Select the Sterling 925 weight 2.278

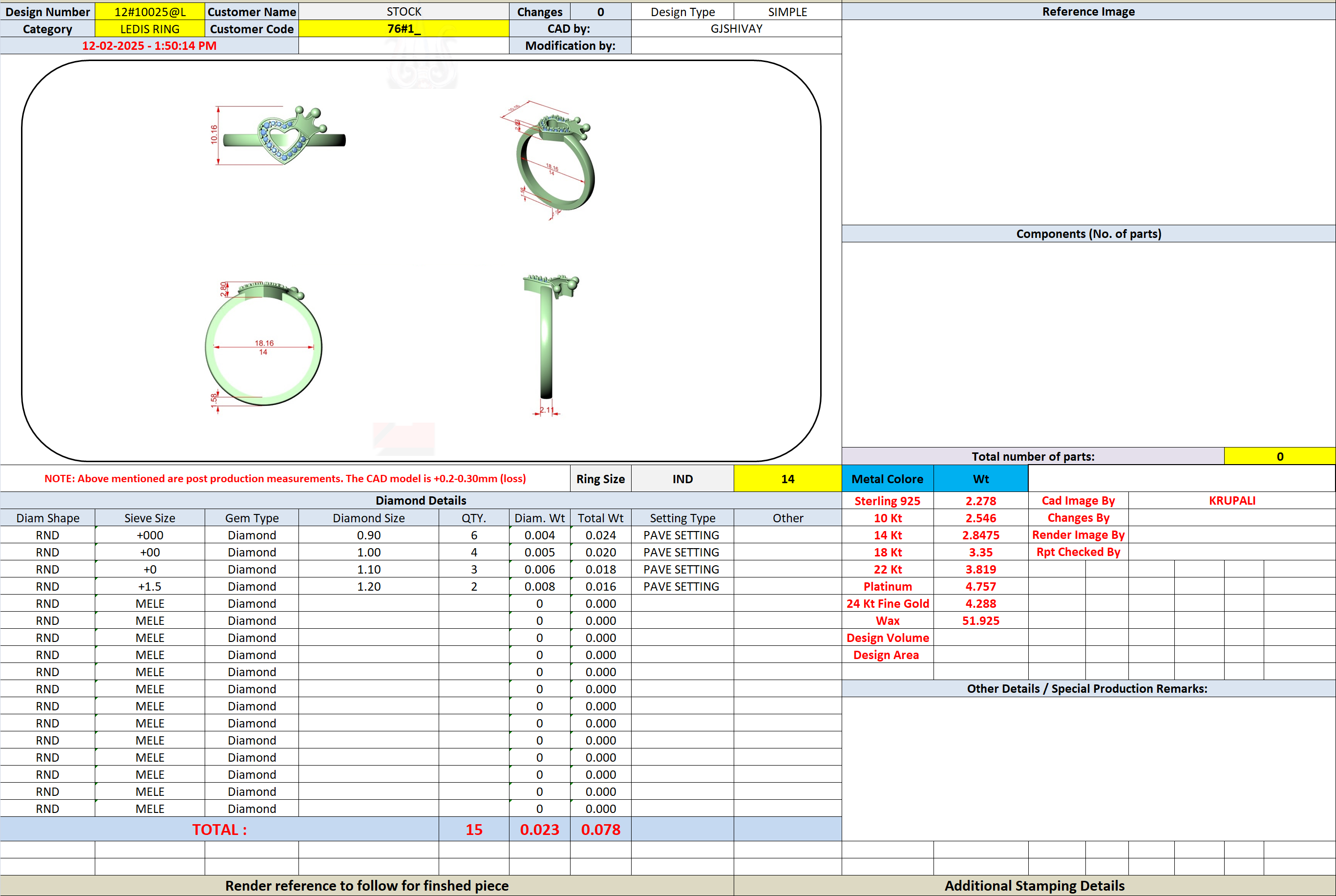(x=980, y=501)
